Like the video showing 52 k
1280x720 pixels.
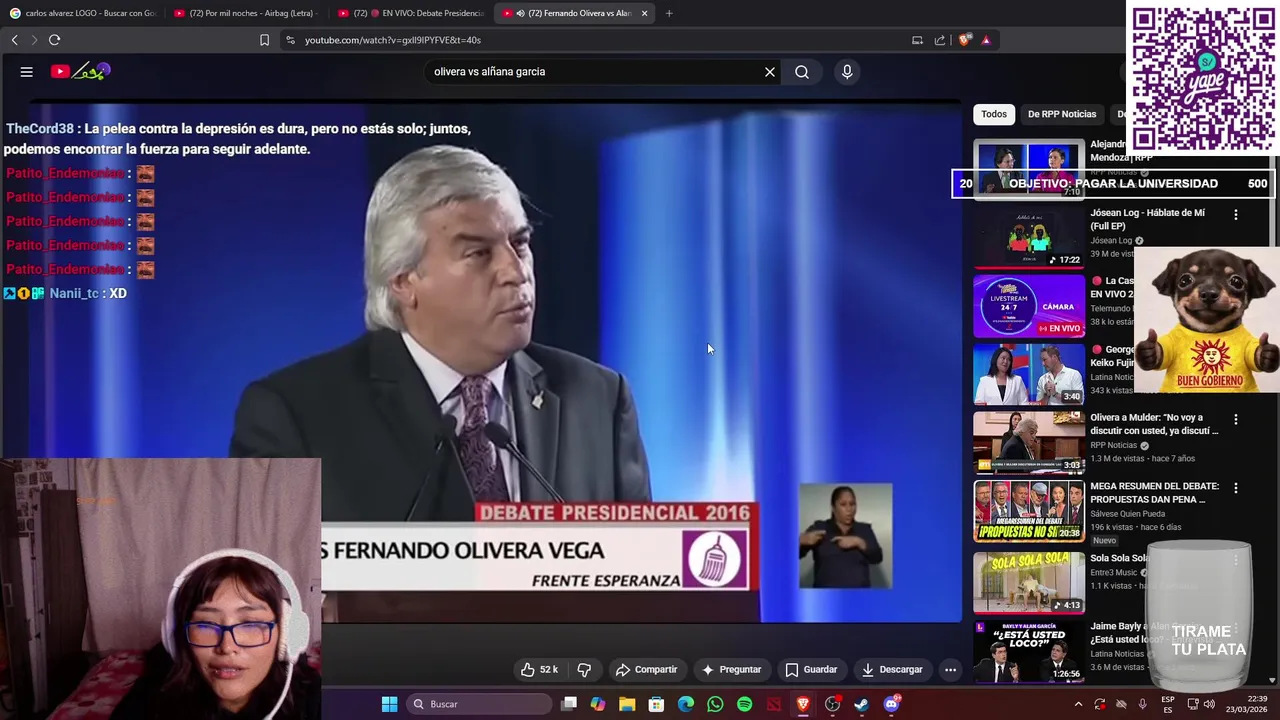coord(539,669)
